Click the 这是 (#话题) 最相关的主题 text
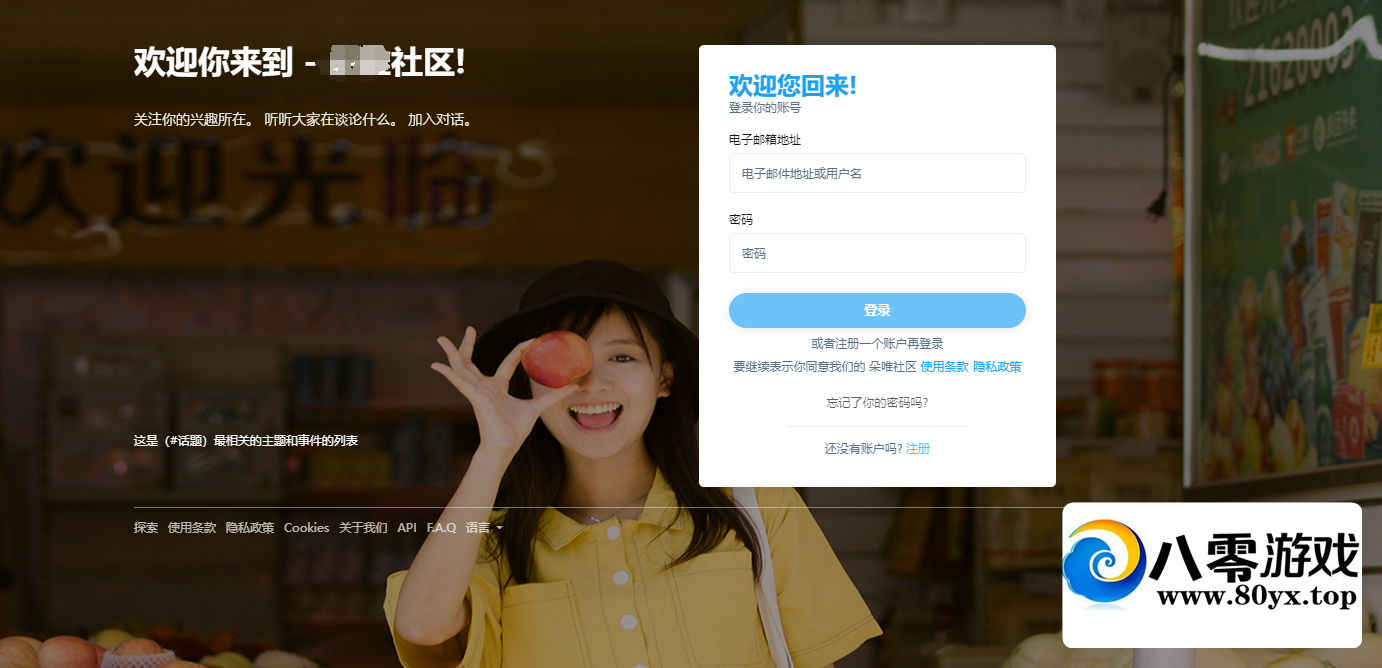 246,441
